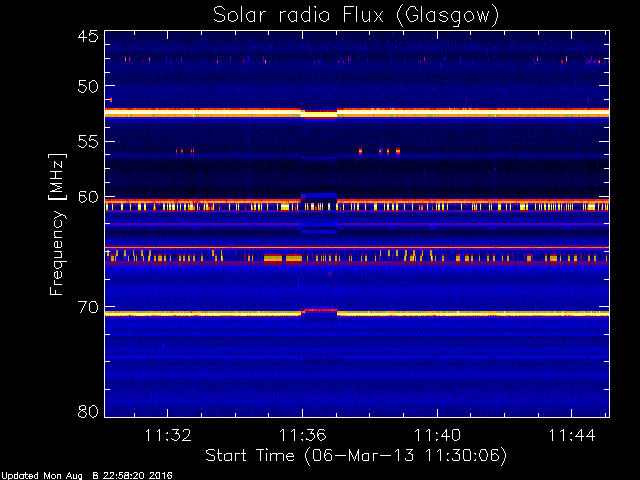Click the 50 frequency tick label
Viewport: 640px width, 480px height.
pyautogui.click(x=88, y=87)
